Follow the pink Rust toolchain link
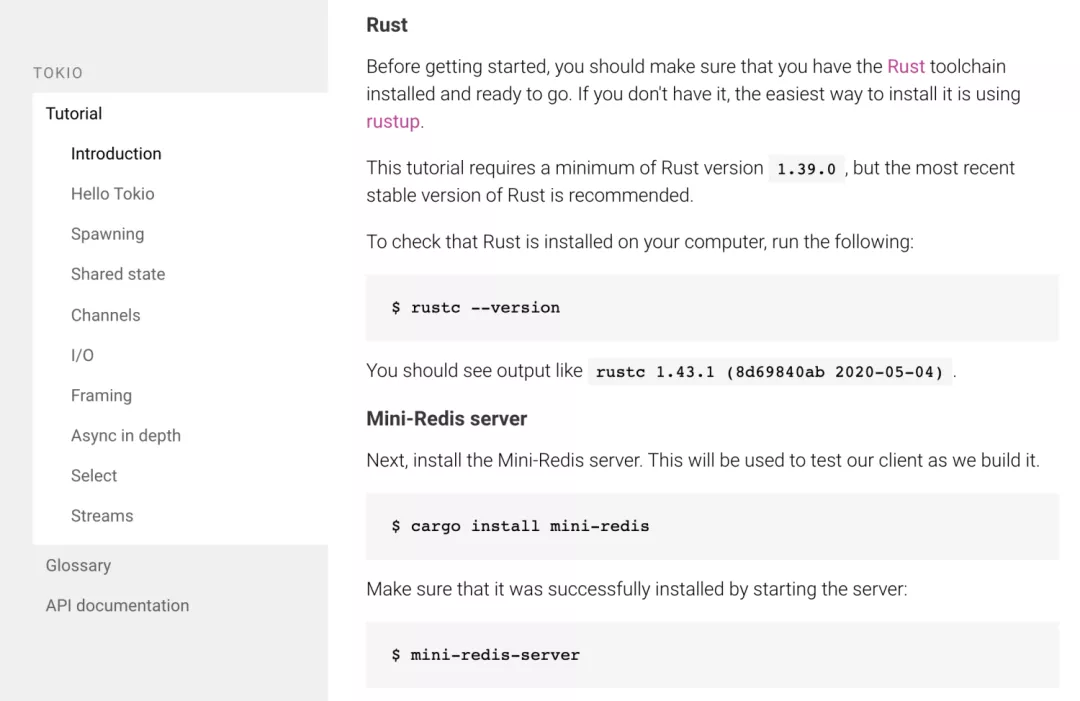This screenshot has height=701, width=1080. (x=906, y=66)
